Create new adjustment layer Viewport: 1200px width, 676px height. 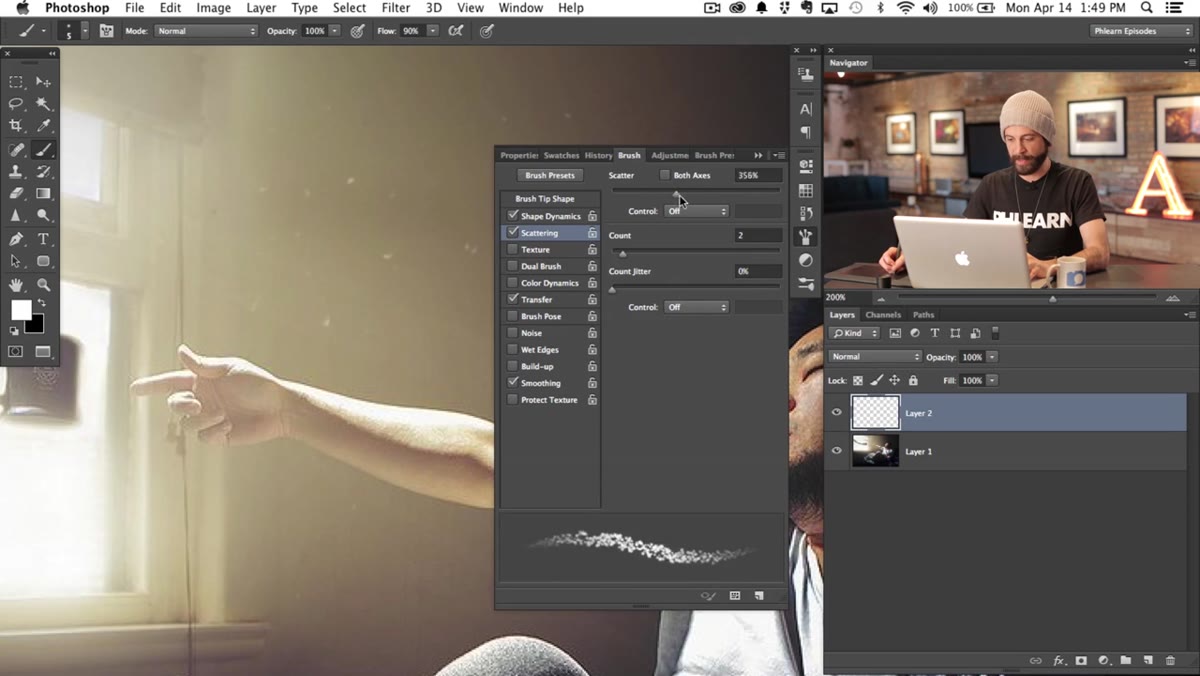tap(1104, 661)
